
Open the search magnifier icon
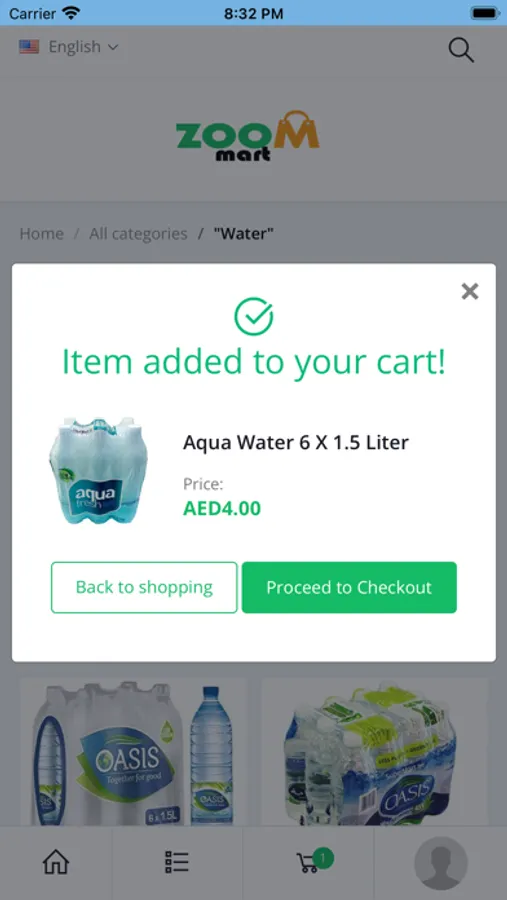coord(461,50)
